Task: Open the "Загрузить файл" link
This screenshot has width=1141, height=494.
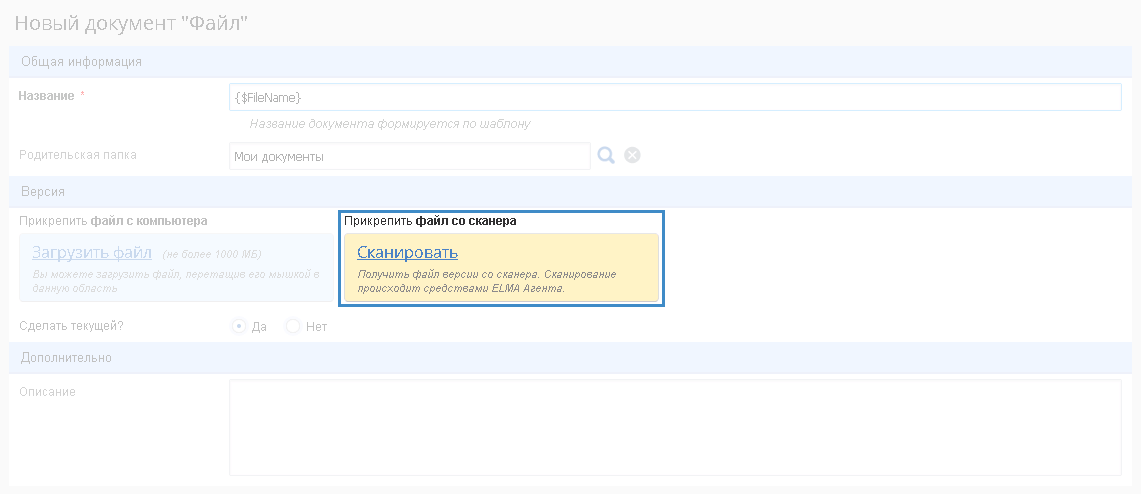Action: click(92, 252)
